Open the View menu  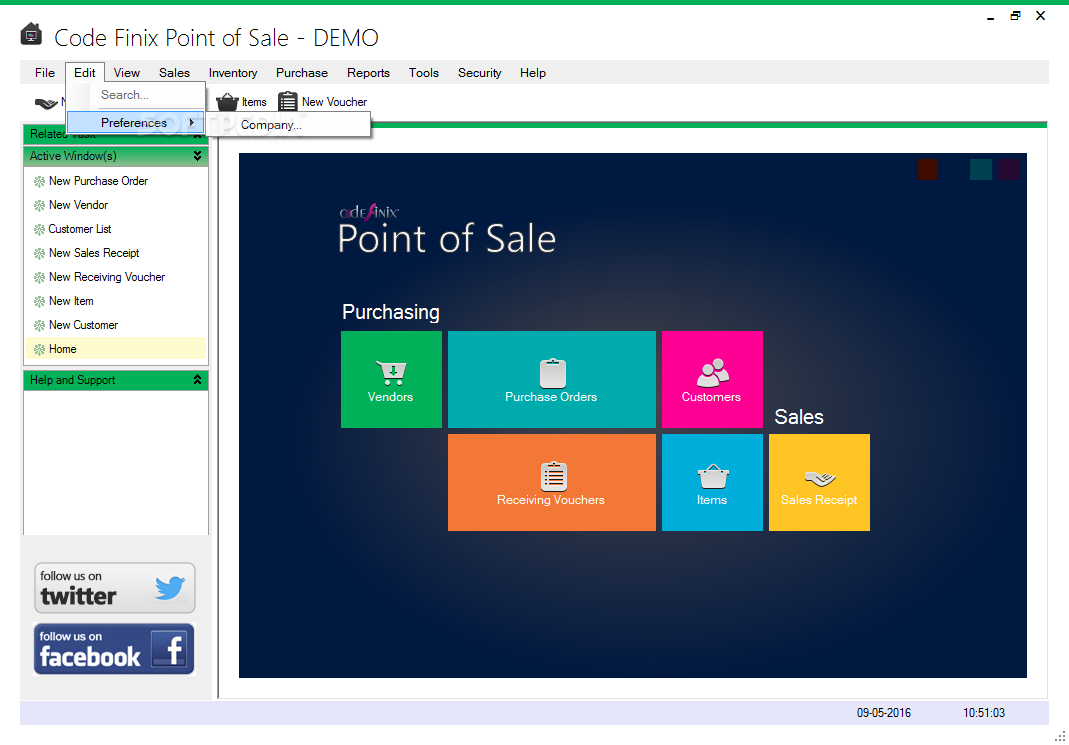[127, 73]
